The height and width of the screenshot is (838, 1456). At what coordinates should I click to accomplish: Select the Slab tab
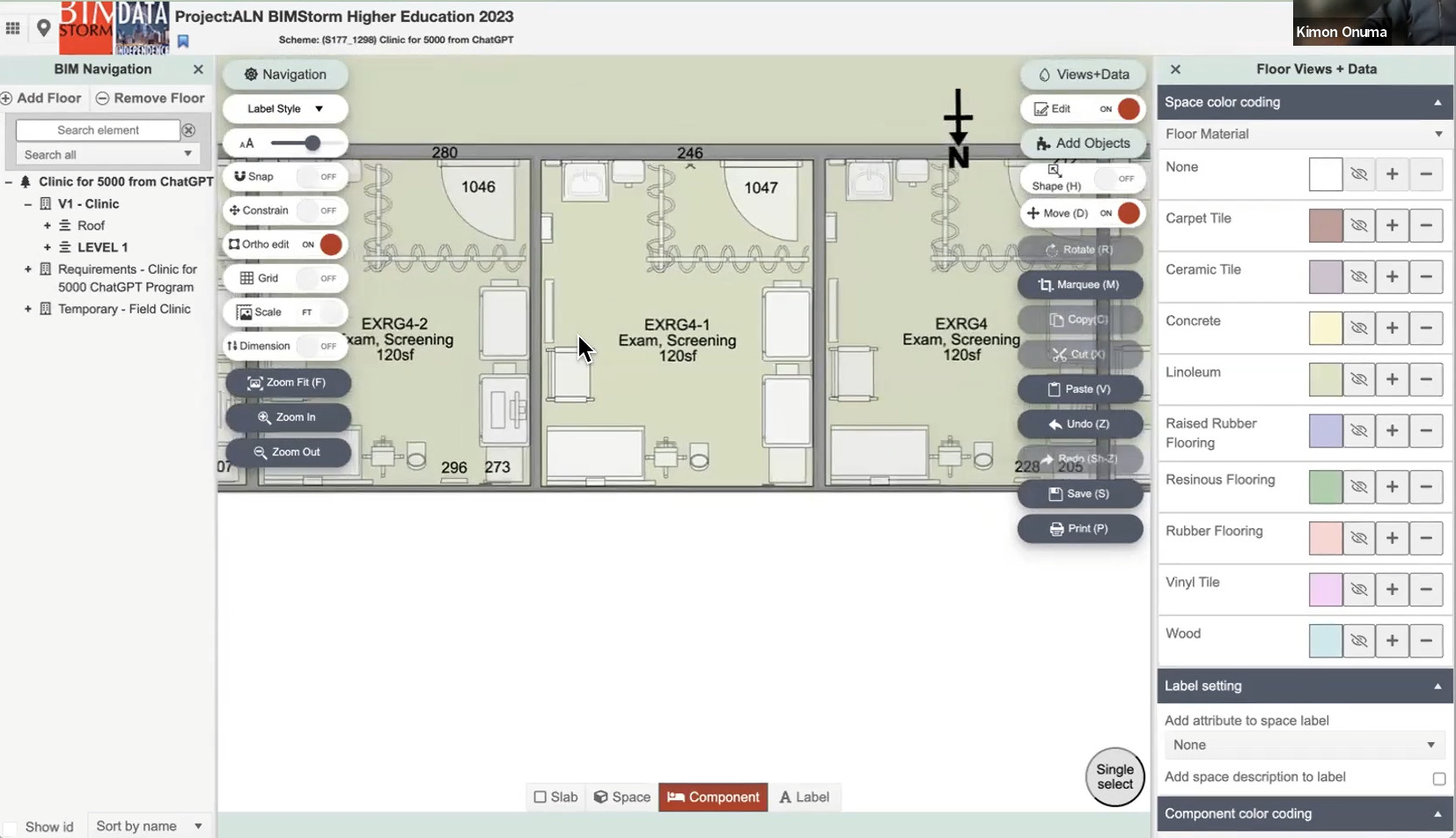[555, 797]
